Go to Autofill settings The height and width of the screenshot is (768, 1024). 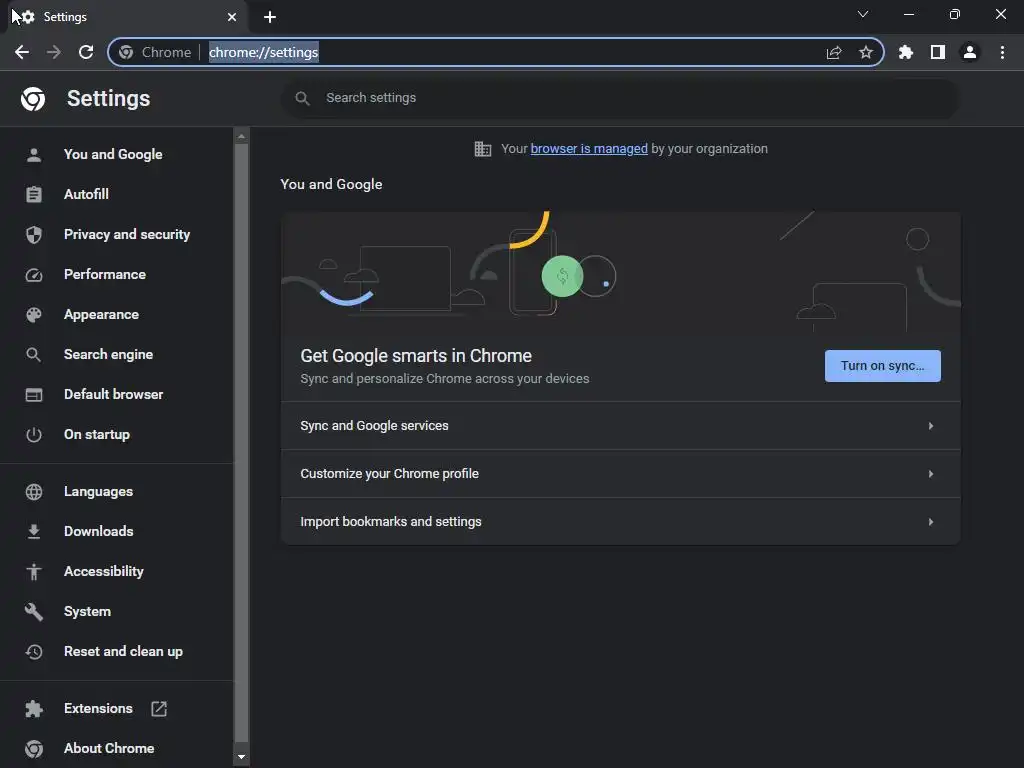(x=86, y=195)
